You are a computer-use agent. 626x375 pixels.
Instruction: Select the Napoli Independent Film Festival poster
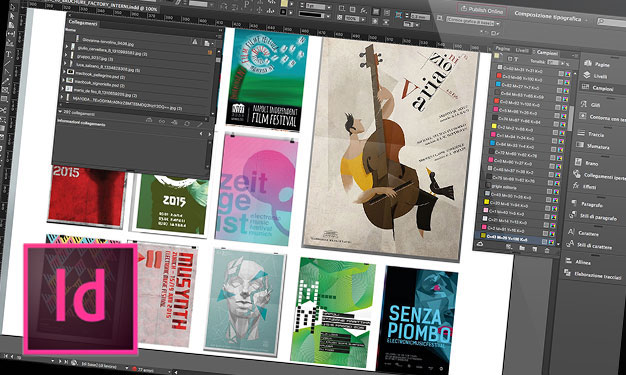[x=267, y=80]
